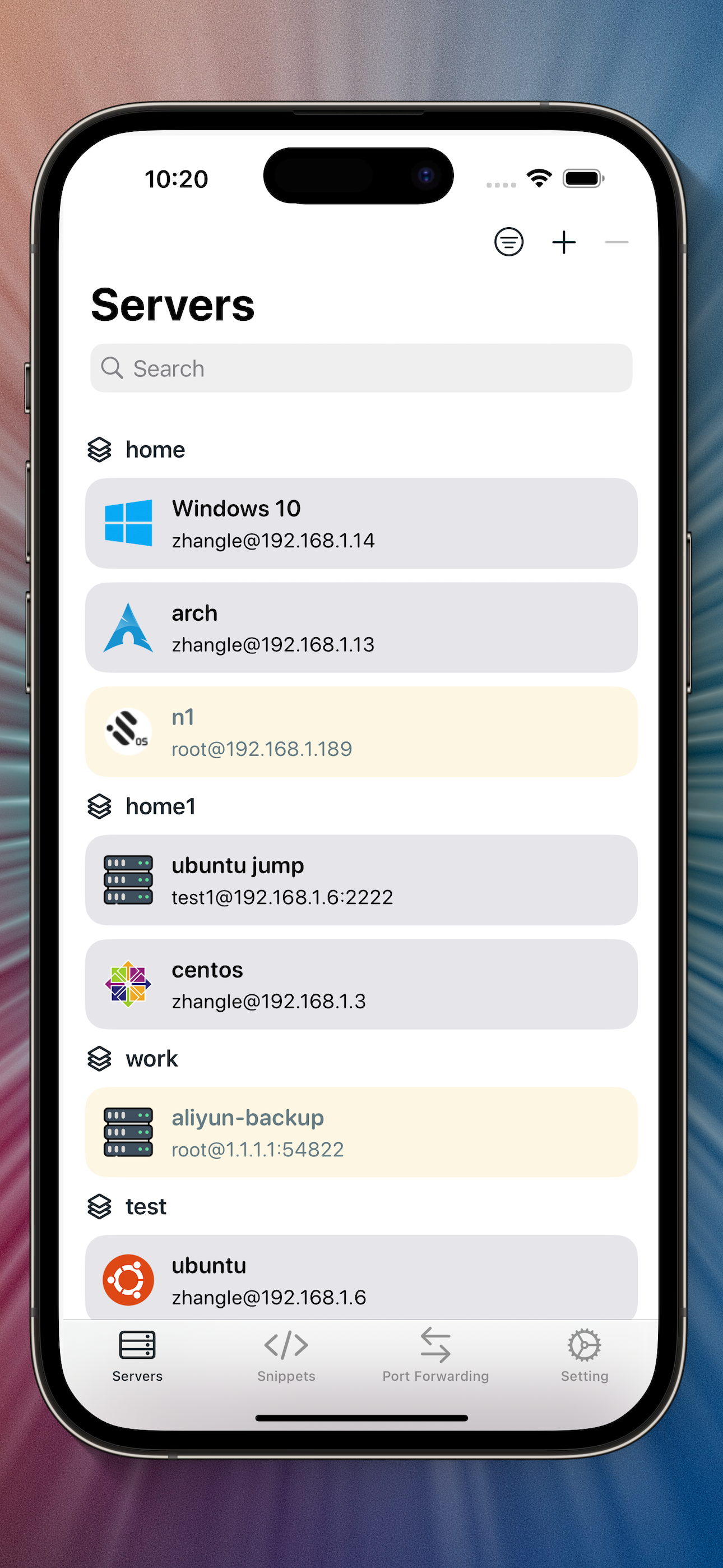Image resolution: width=723 pixels, height=1568 pixels.
Task: Click address zhangle@192.168.1.13
Action: [x=274, y=644]
